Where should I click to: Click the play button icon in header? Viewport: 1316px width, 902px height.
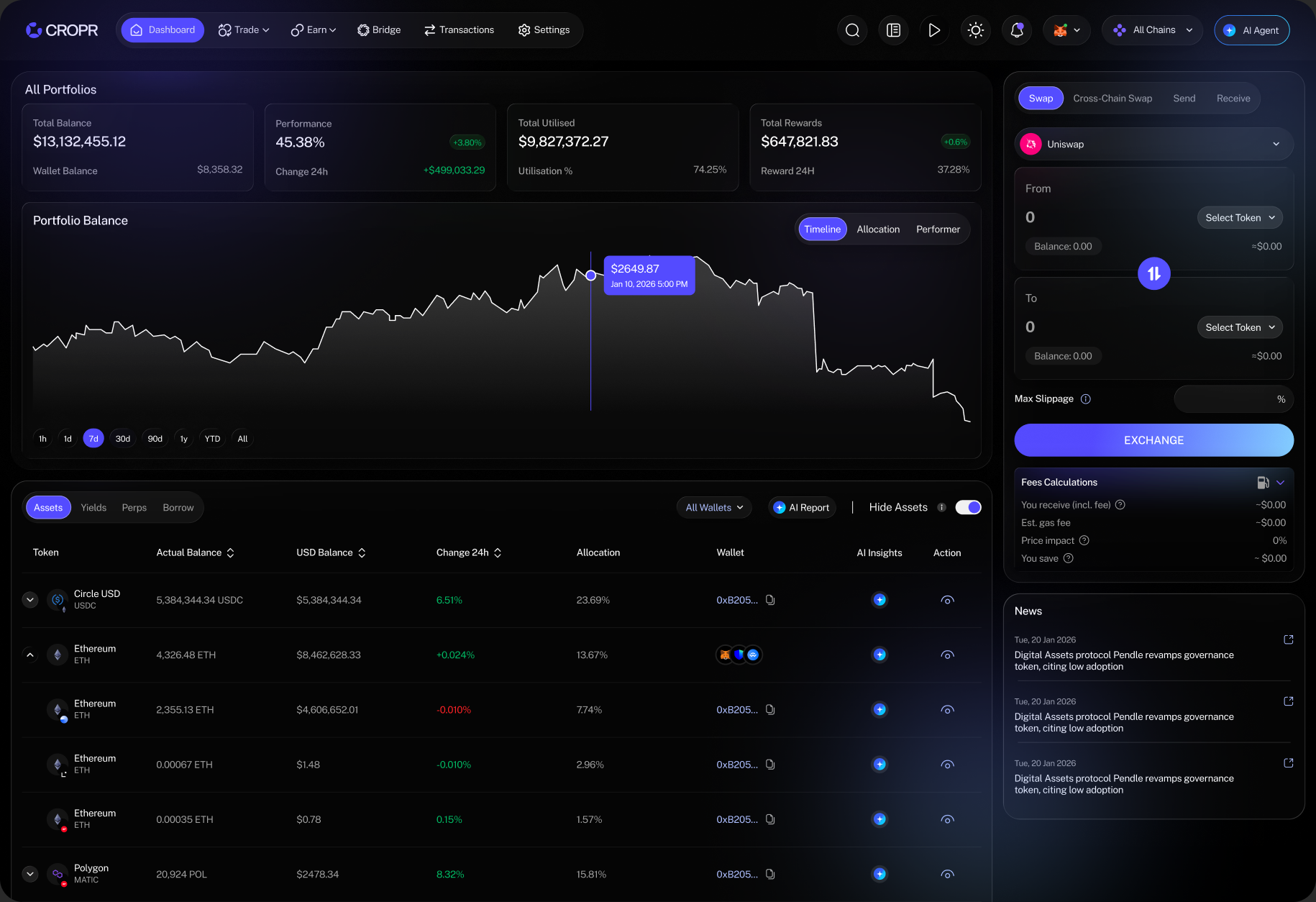click(934, 30)
